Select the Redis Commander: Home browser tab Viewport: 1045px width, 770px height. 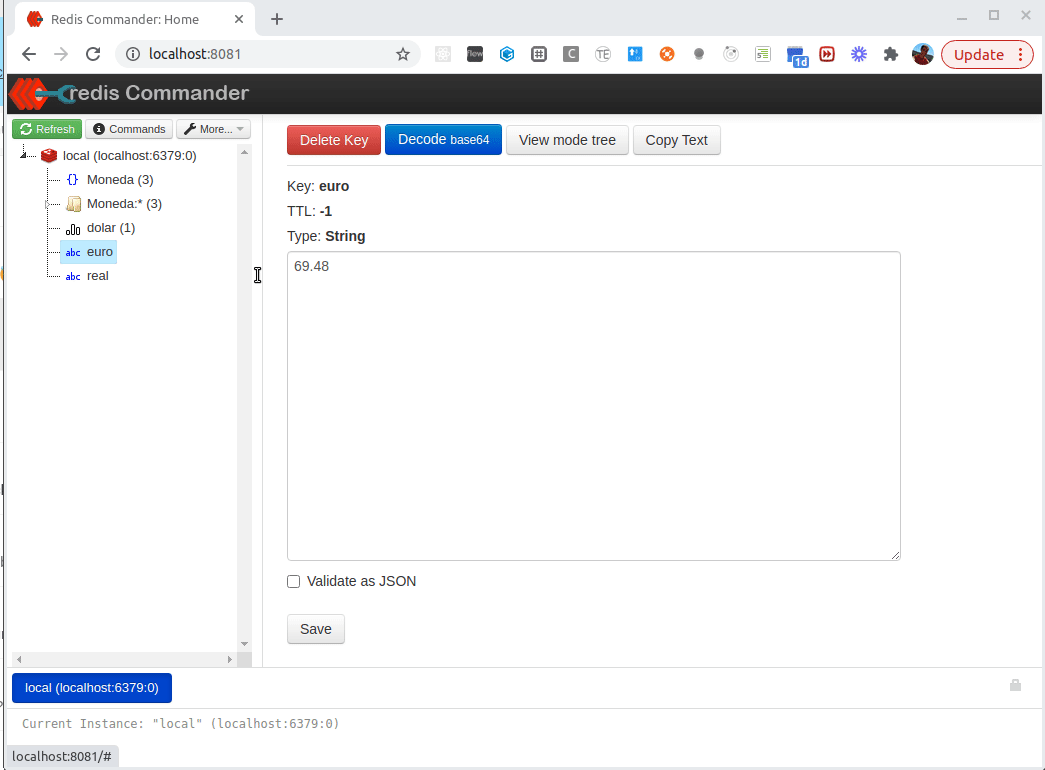point(135,19)
